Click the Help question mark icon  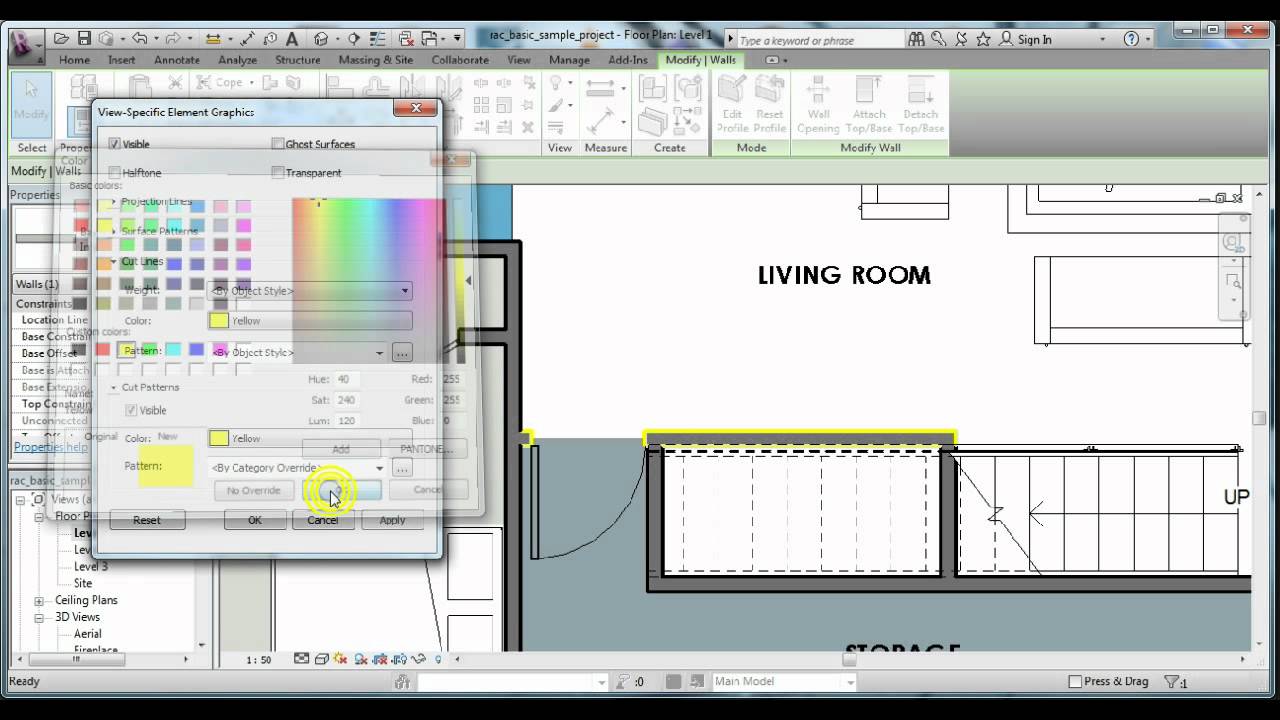tap(1131, 39)
